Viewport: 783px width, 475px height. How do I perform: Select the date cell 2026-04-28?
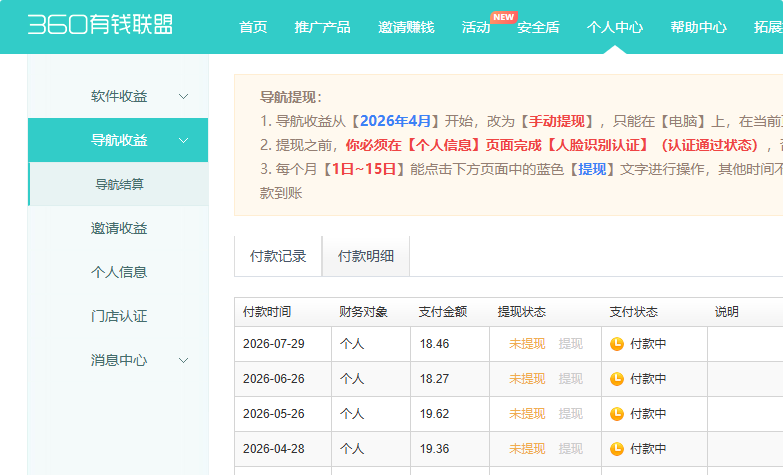click(x=274, y=449)
